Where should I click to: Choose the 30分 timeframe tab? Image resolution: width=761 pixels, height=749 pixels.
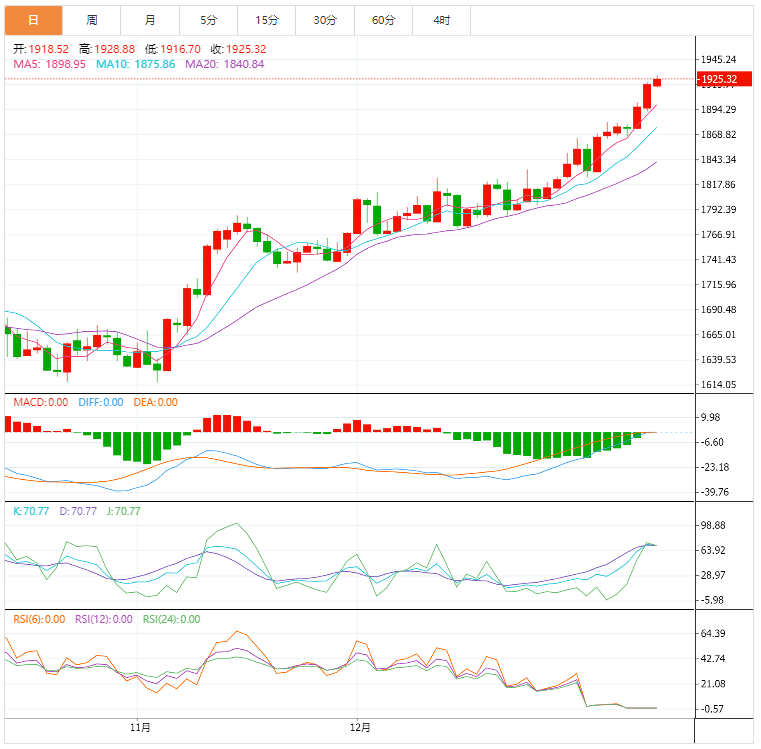325,20
